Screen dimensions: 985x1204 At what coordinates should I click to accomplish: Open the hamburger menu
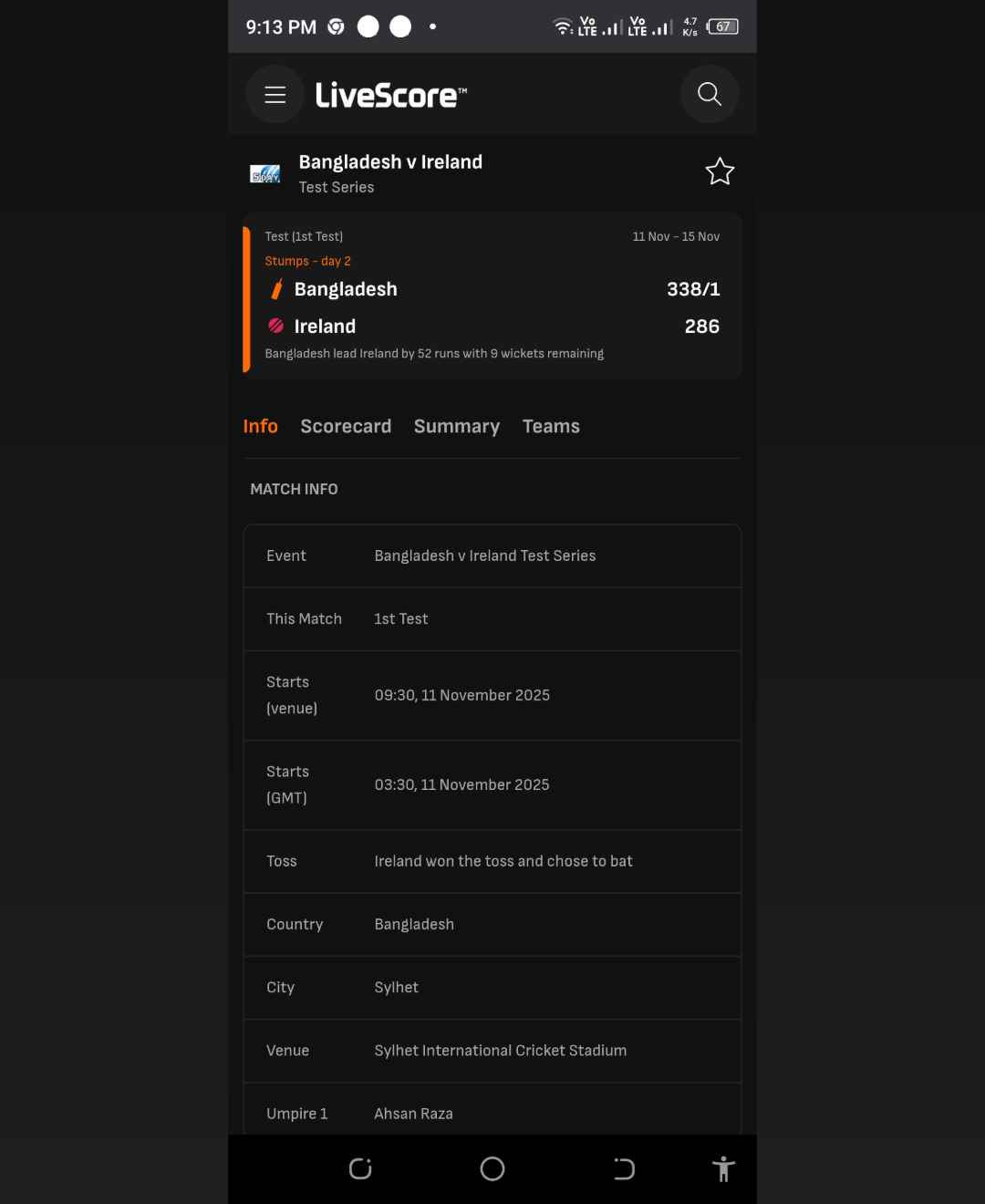click(x=275, y=95)
